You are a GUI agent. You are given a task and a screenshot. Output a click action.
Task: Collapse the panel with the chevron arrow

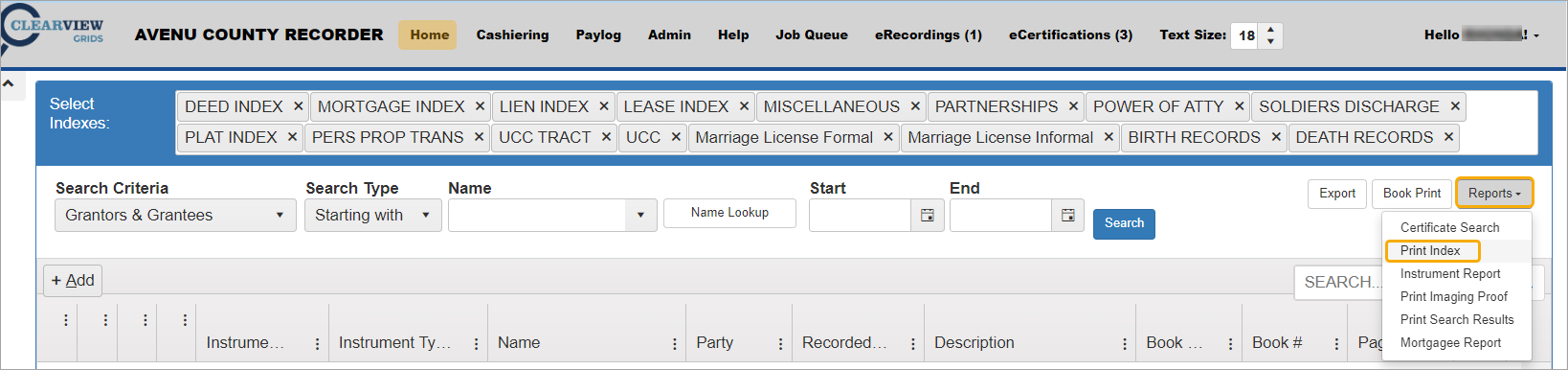tap(9, 84)
